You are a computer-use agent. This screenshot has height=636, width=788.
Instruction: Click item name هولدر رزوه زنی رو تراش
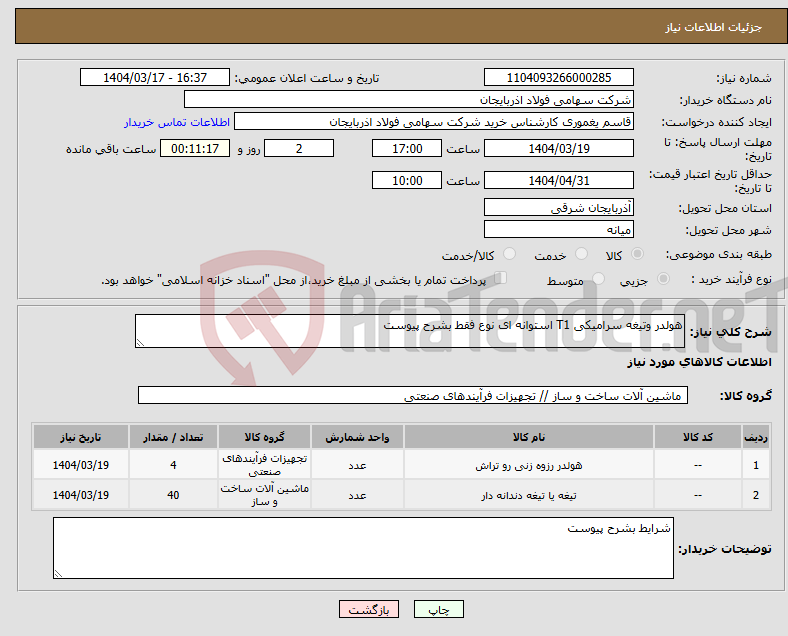tap(529, 466)
